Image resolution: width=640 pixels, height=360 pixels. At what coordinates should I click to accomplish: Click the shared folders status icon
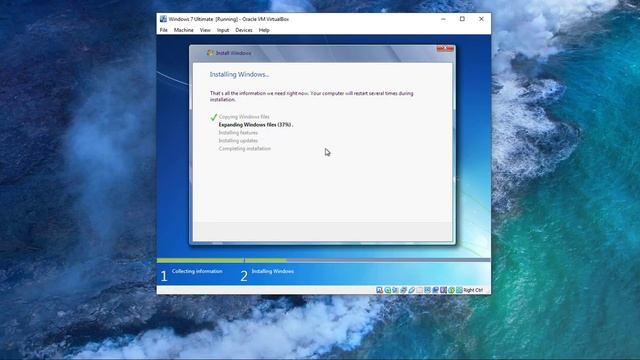pyautogui.click(x=419, y=290)
